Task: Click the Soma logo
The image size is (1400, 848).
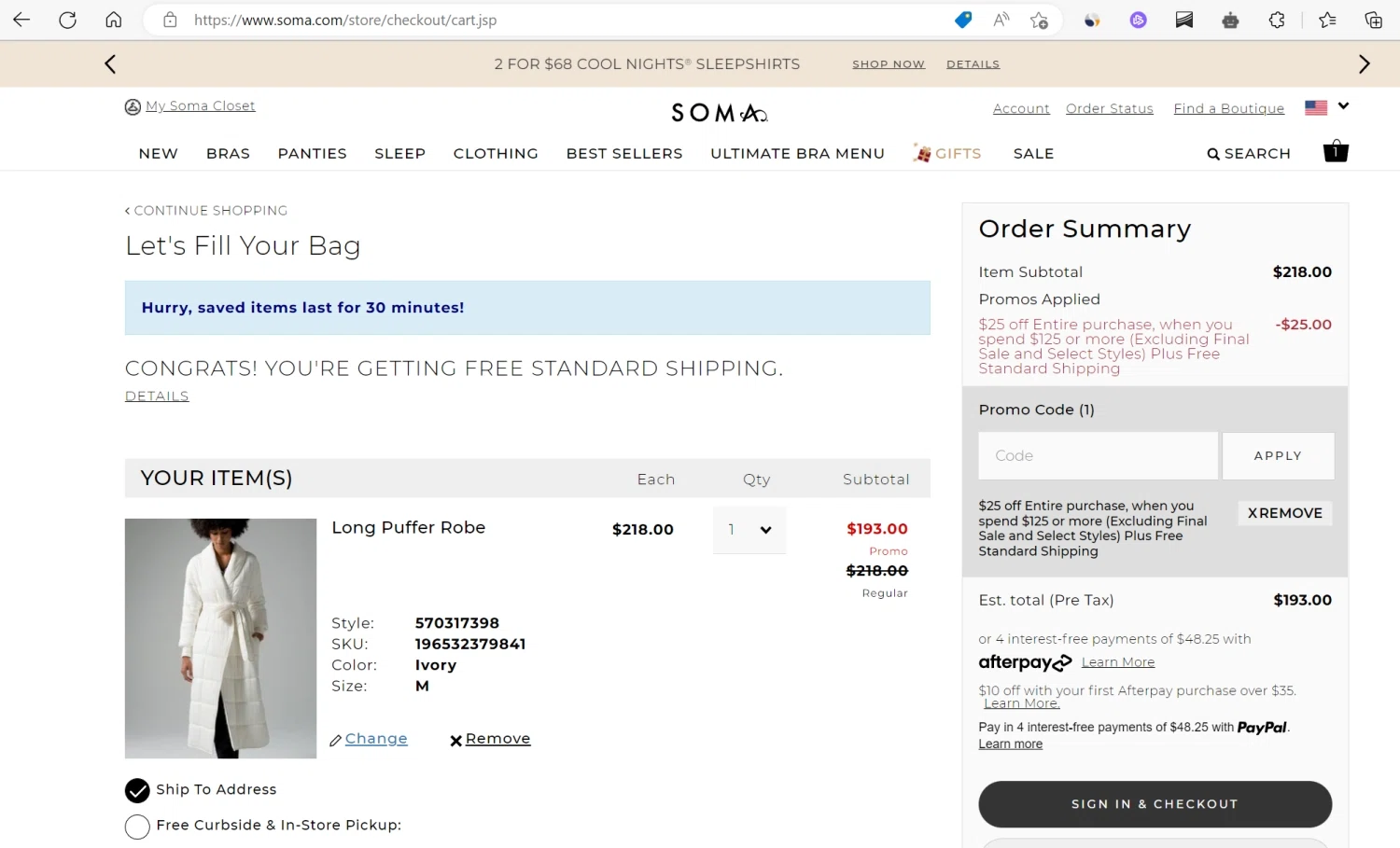Action: (719, 113)
